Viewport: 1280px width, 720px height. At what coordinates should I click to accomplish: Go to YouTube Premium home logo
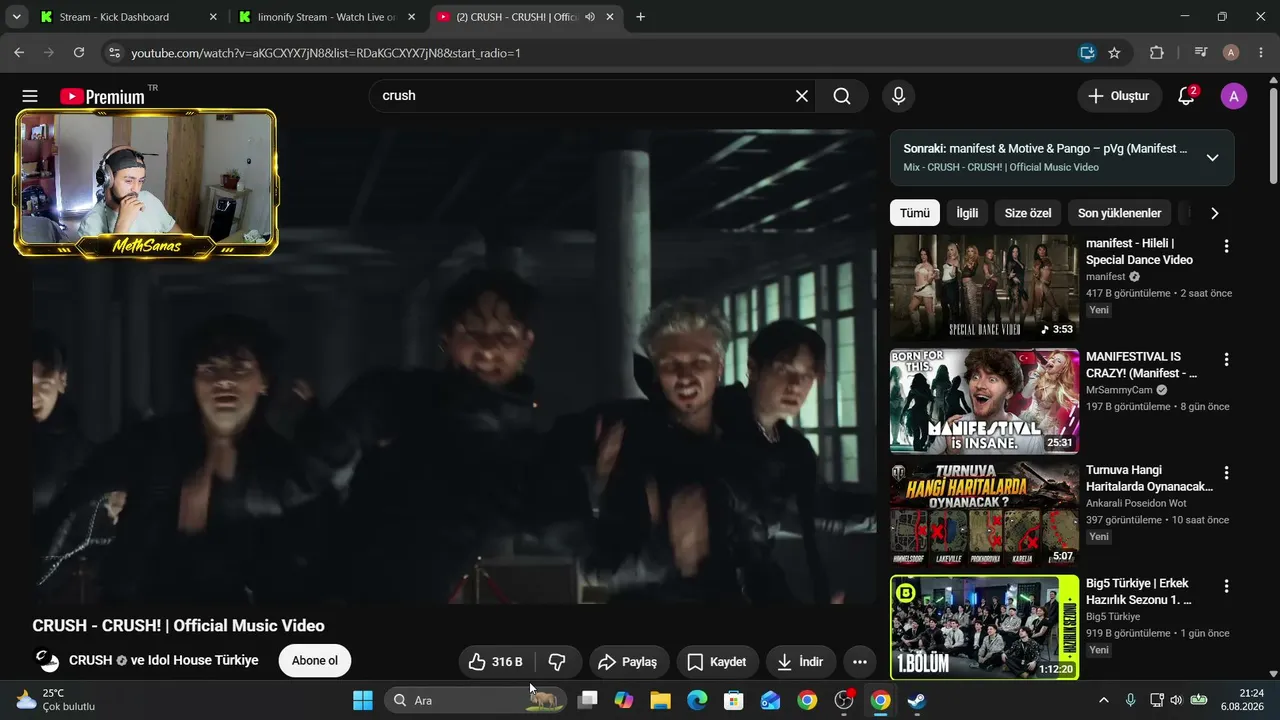(102, 96)
